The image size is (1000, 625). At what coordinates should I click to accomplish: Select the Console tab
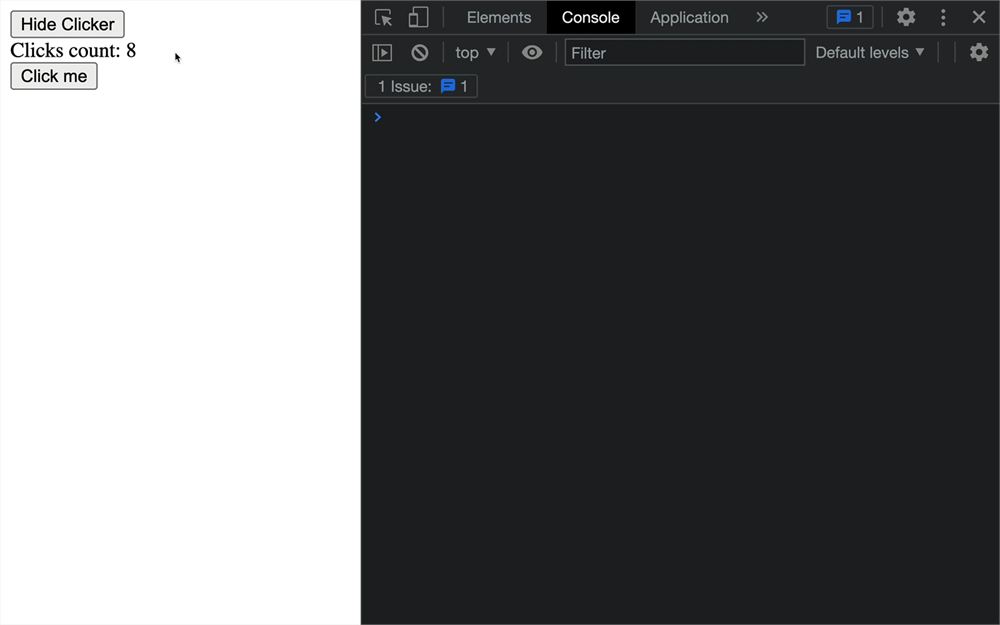pos(591,17)
